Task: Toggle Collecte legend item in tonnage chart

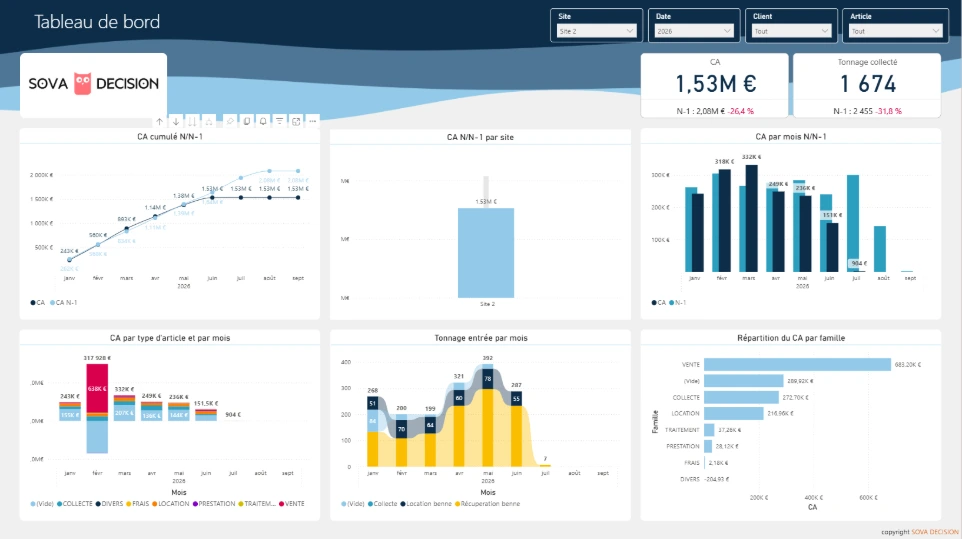Action: pos(382,504)
